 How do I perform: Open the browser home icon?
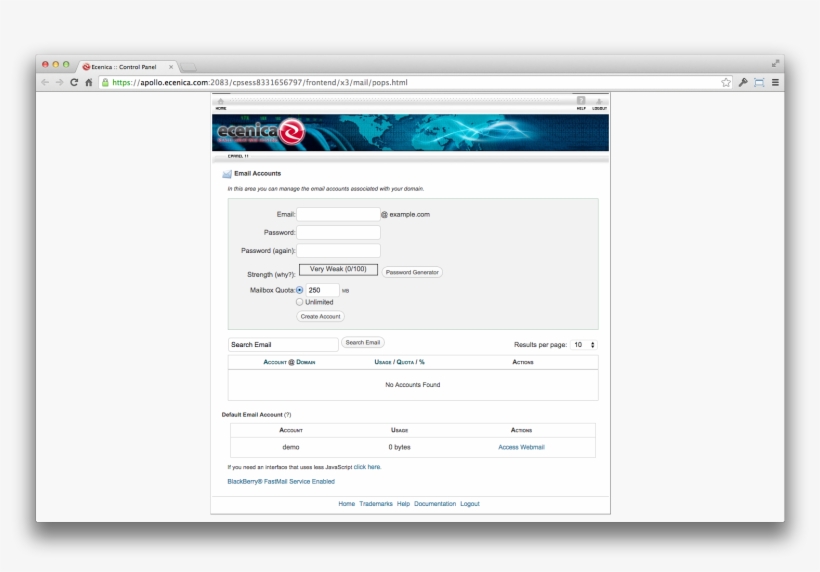pyautogui.click(x=89, y=82)
